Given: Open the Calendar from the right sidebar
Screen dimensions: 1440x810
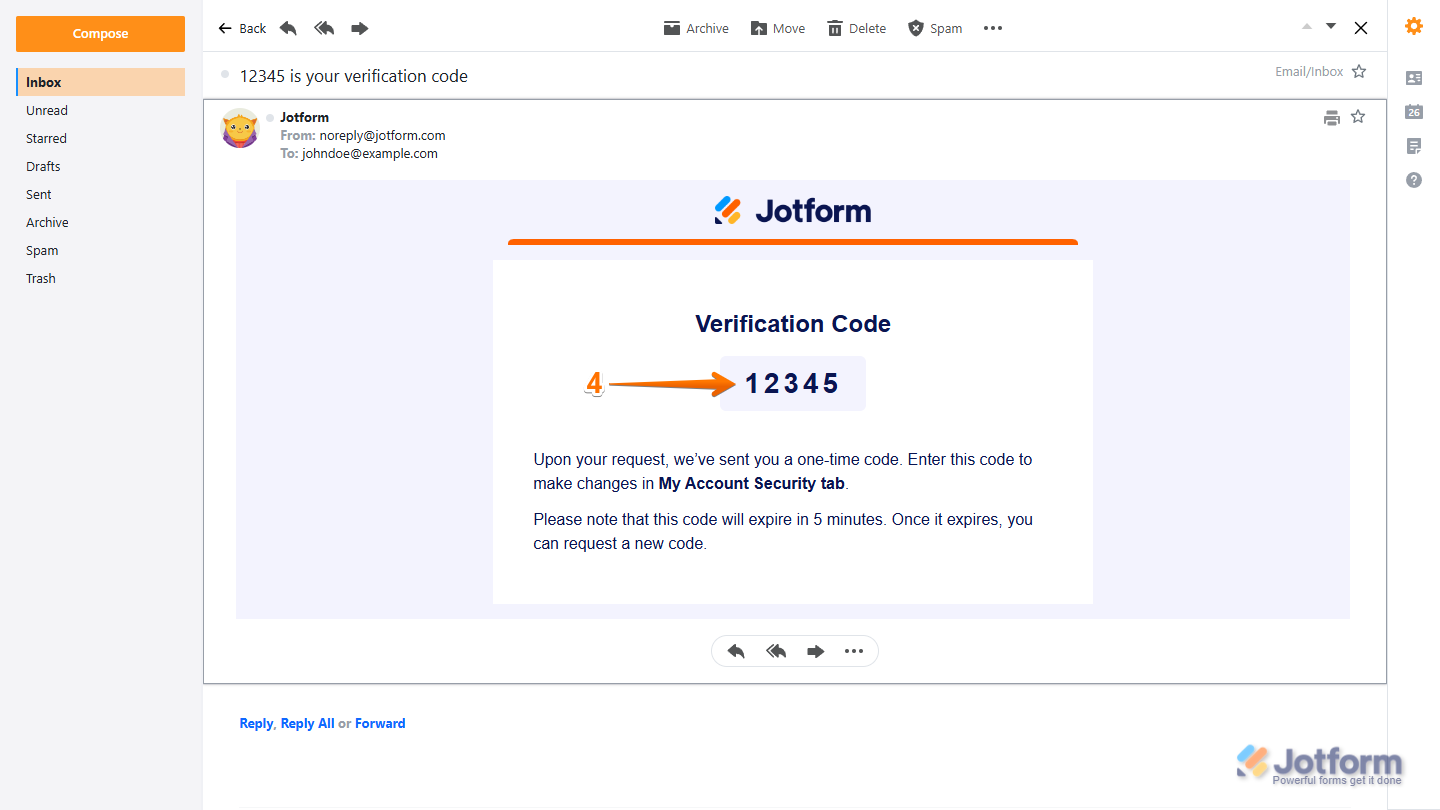Looking at the screenshot, I should click(x=1413, y=112).
